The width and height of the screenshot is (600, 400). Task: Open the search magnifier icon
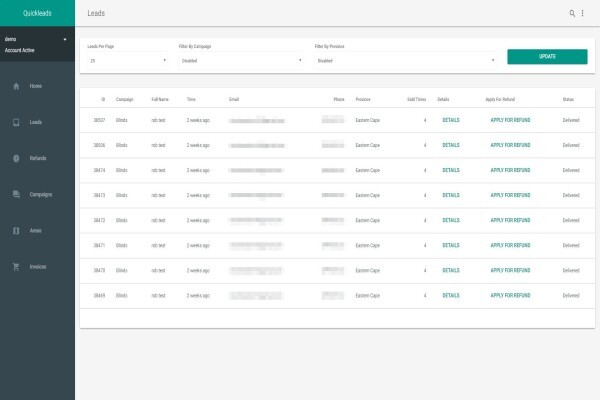pos(572,13)
